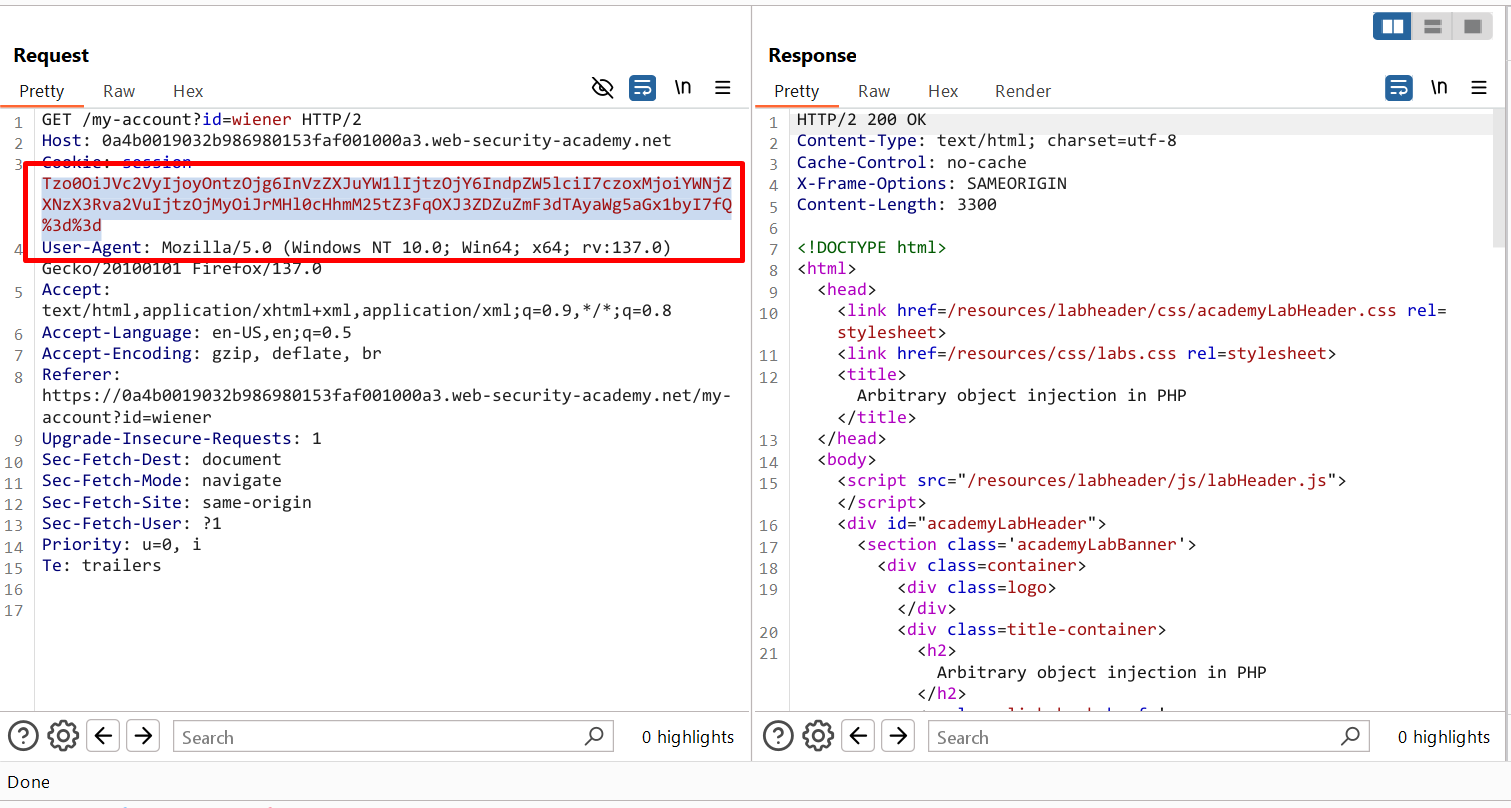Open Response panel hamburger options menu

click(1479, 88)
